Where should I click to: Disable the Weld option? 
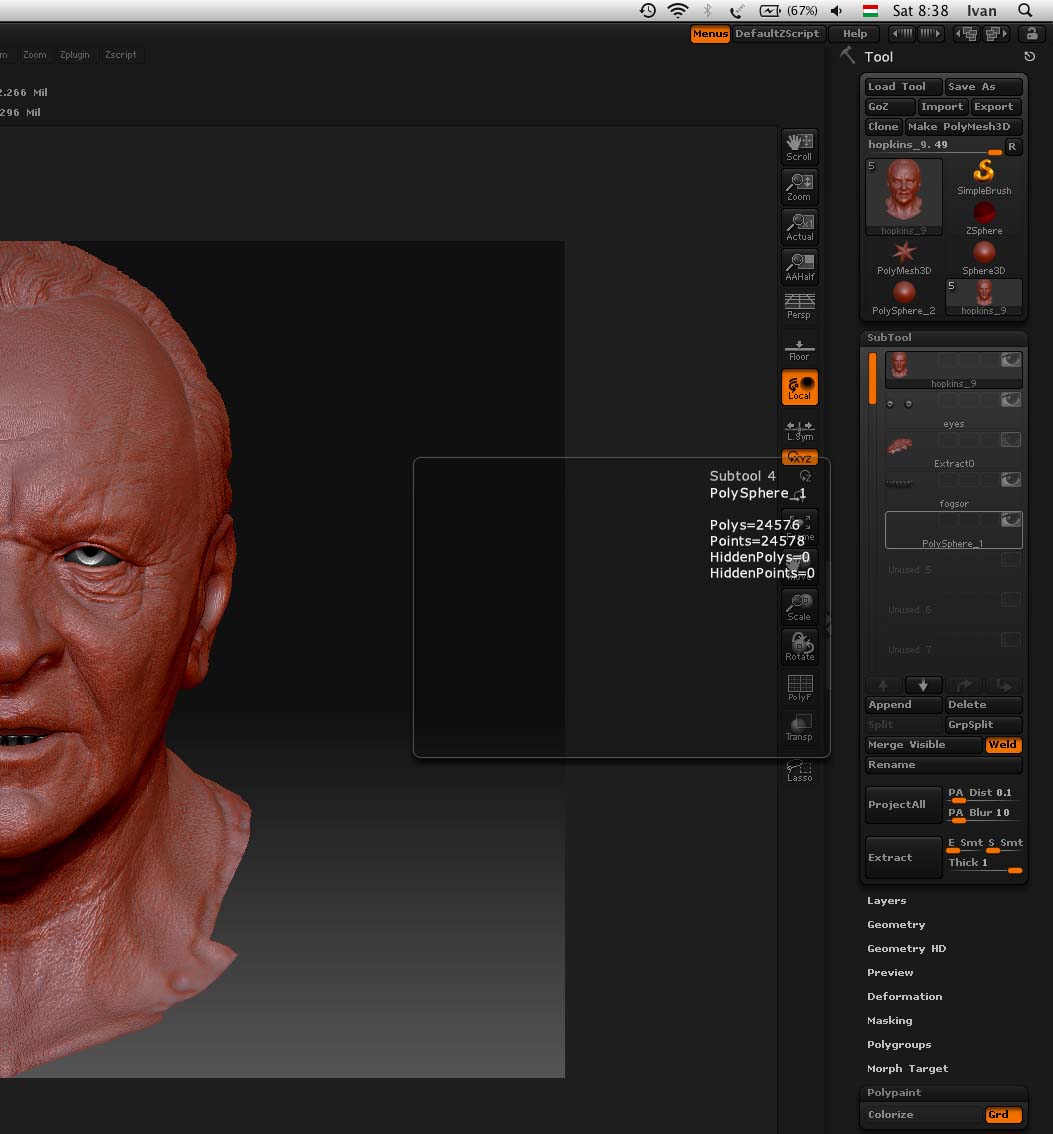(1003, 745)
